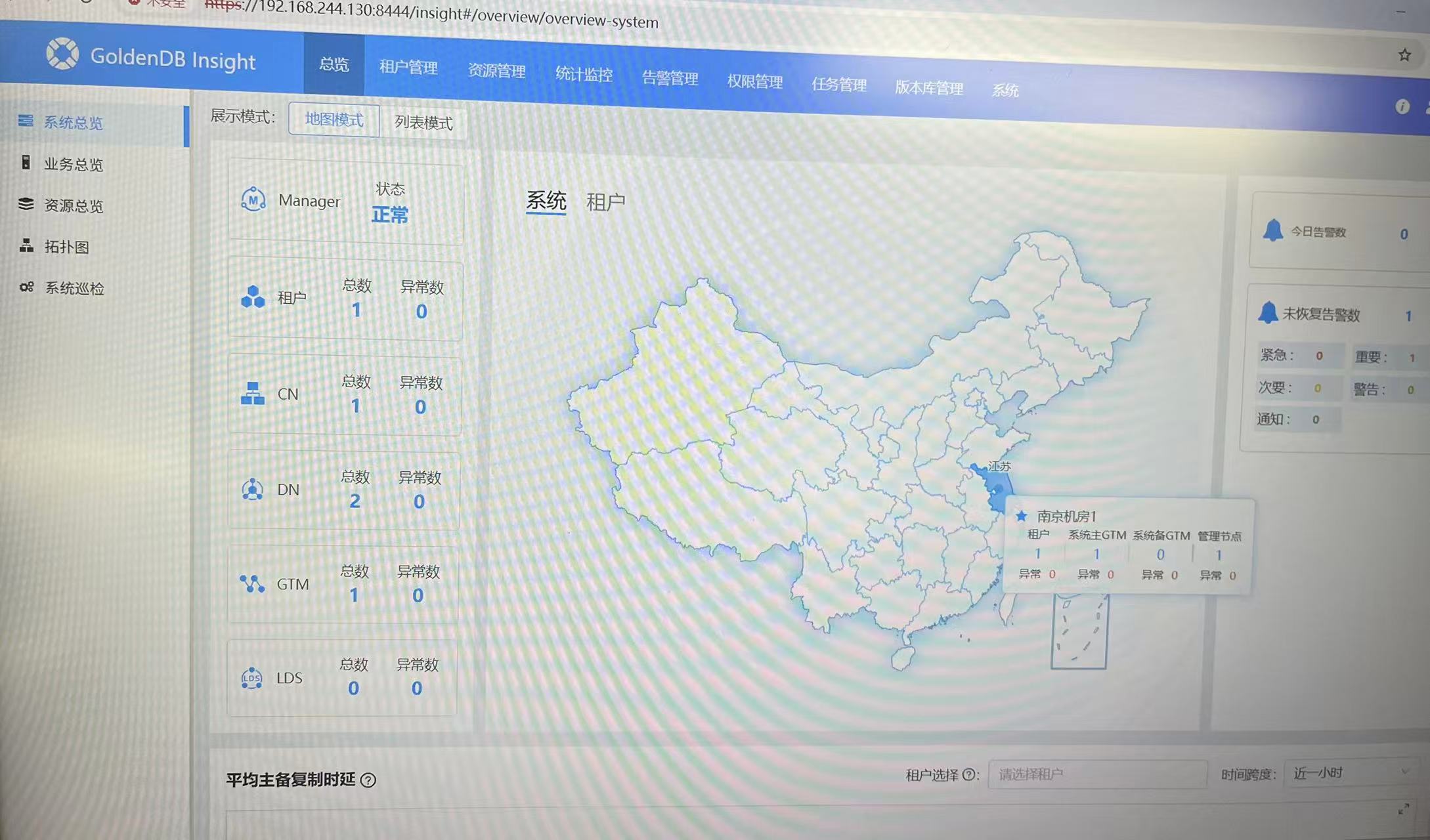Open the 请选择租户 tenant selector
The width and height of the screenshot is (1430, 840).
[1096, 774]
